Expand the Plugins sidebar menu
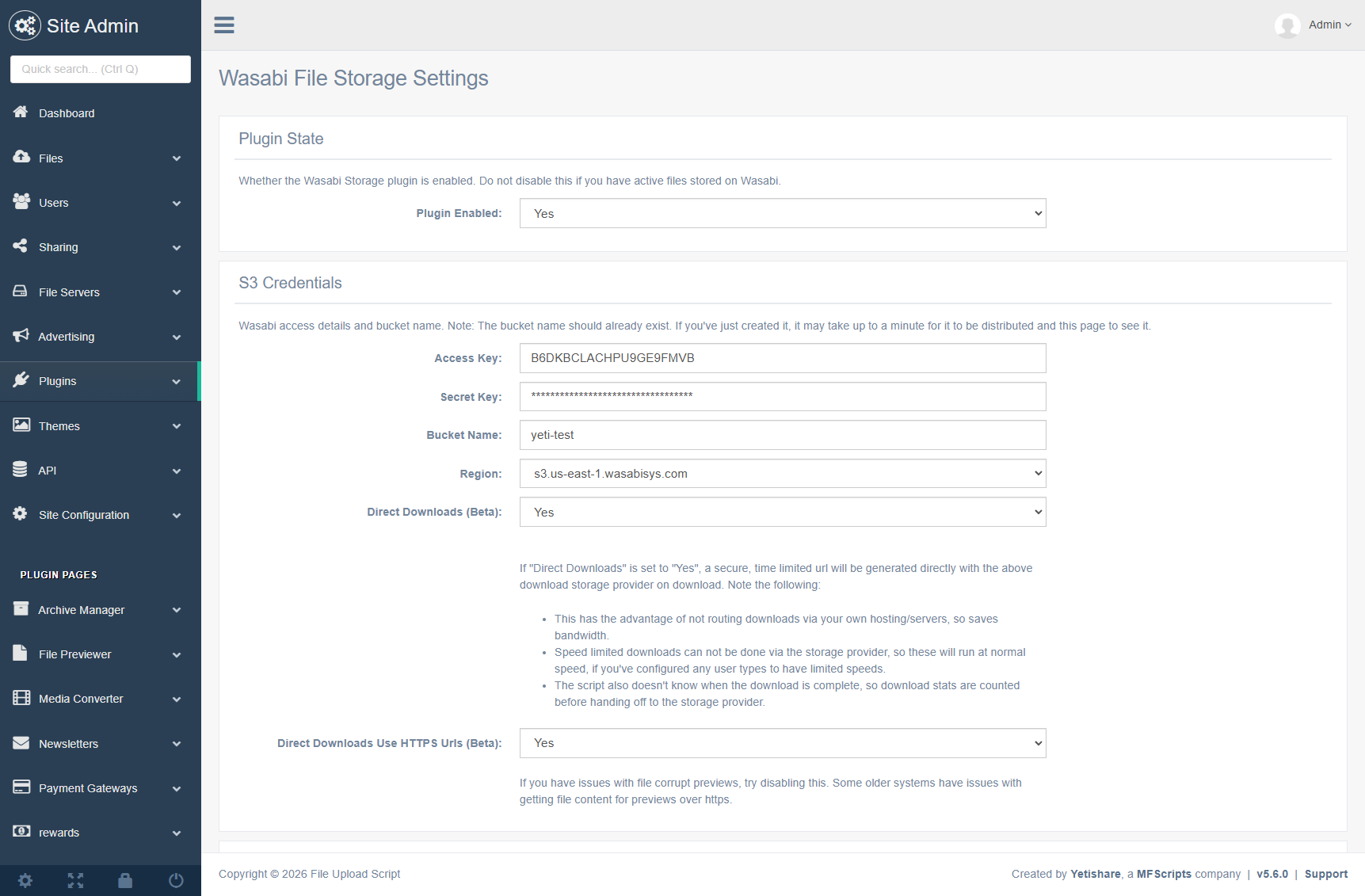Viewport: 1365px width, 896px height. click(99, 381)
